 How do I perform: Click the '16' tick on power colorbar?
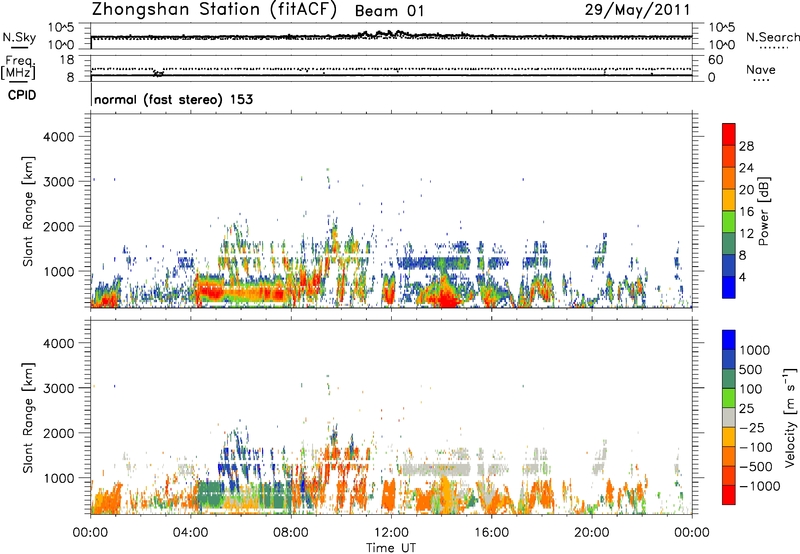coord(746,212)
